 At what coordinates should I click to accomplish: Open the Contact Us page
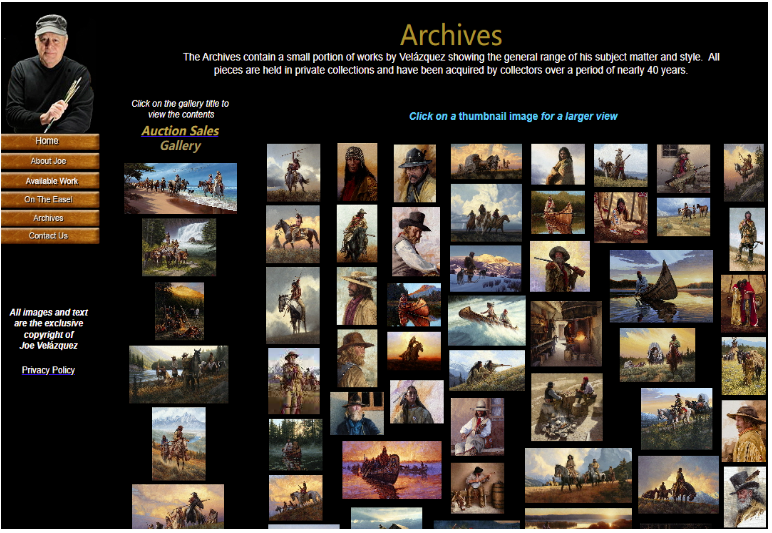pos(49,236)
